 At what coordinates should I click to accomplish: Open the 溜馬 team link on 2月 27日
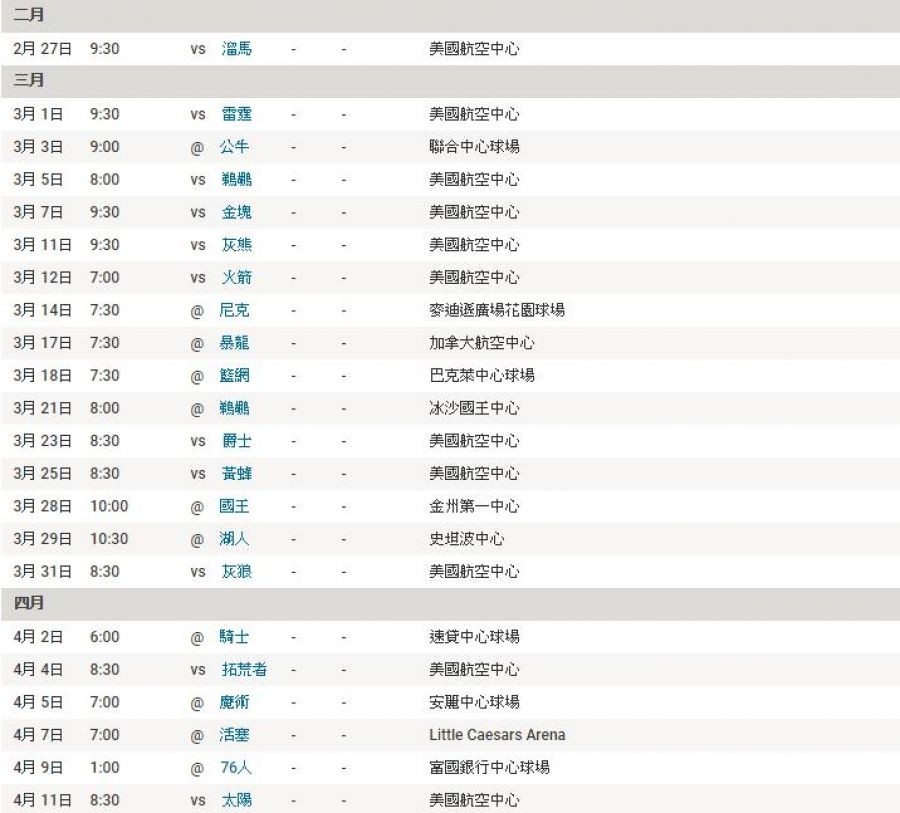[x=236, y=49]
